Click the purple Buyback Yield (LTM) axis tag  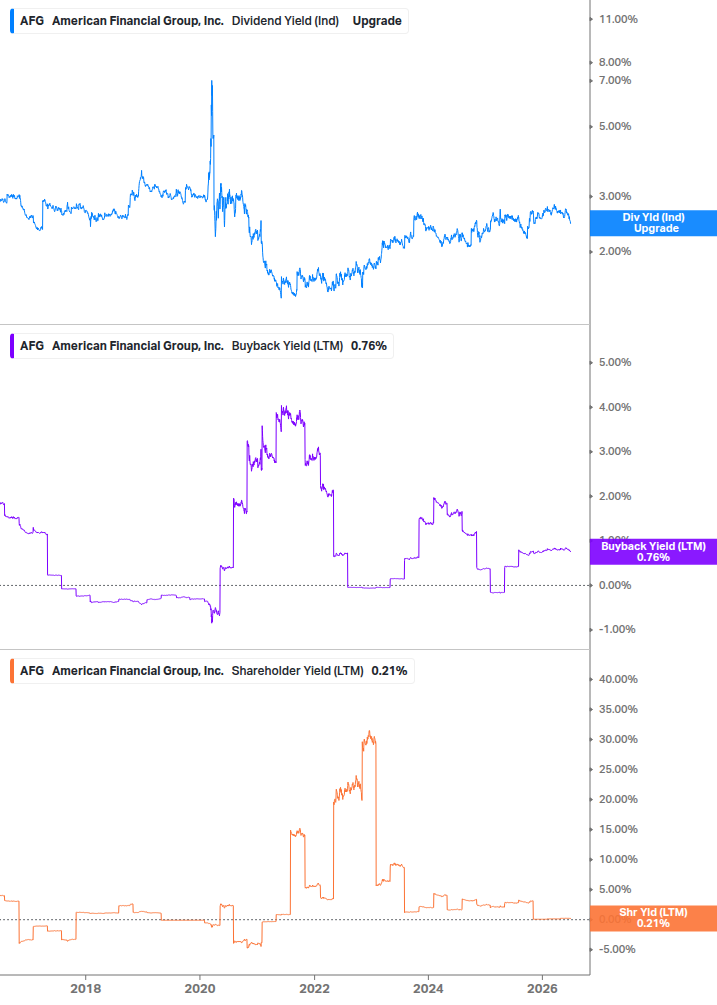653,552
